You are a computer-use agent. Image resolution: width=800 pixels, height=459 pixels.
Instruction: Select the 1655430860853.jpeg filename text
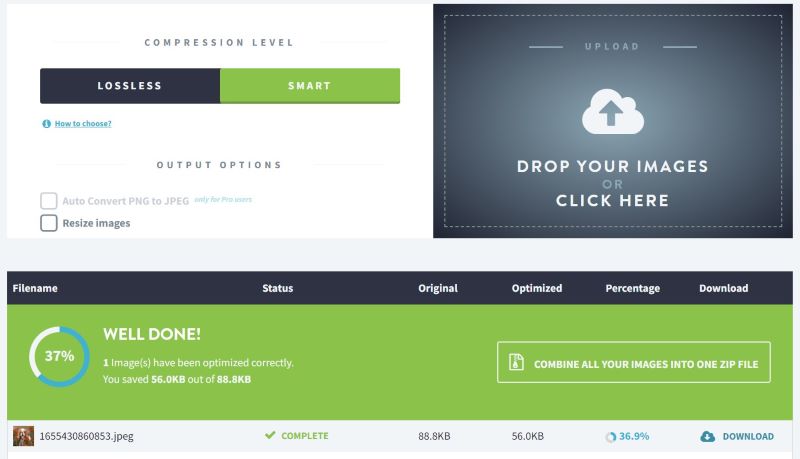coord(85,437)
